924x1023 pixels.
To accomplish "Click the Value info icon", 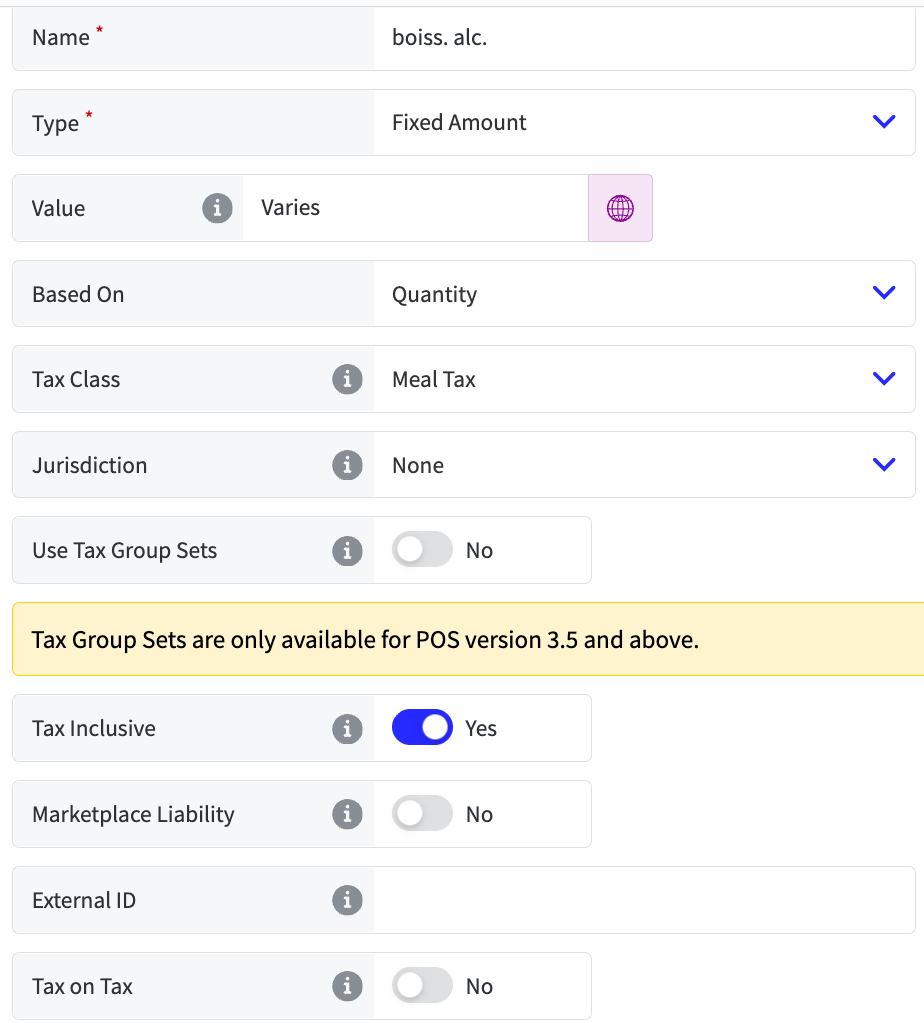I will coord(217,208).
